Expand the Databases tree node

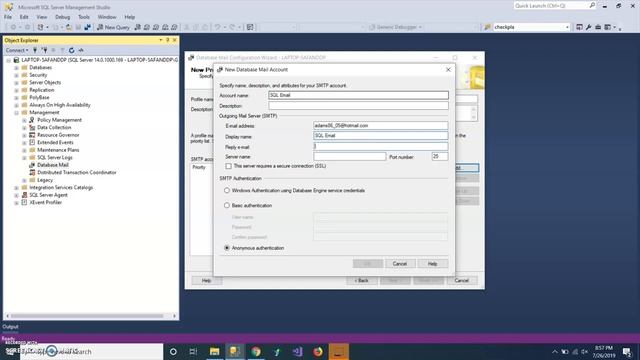pos(16,68)
